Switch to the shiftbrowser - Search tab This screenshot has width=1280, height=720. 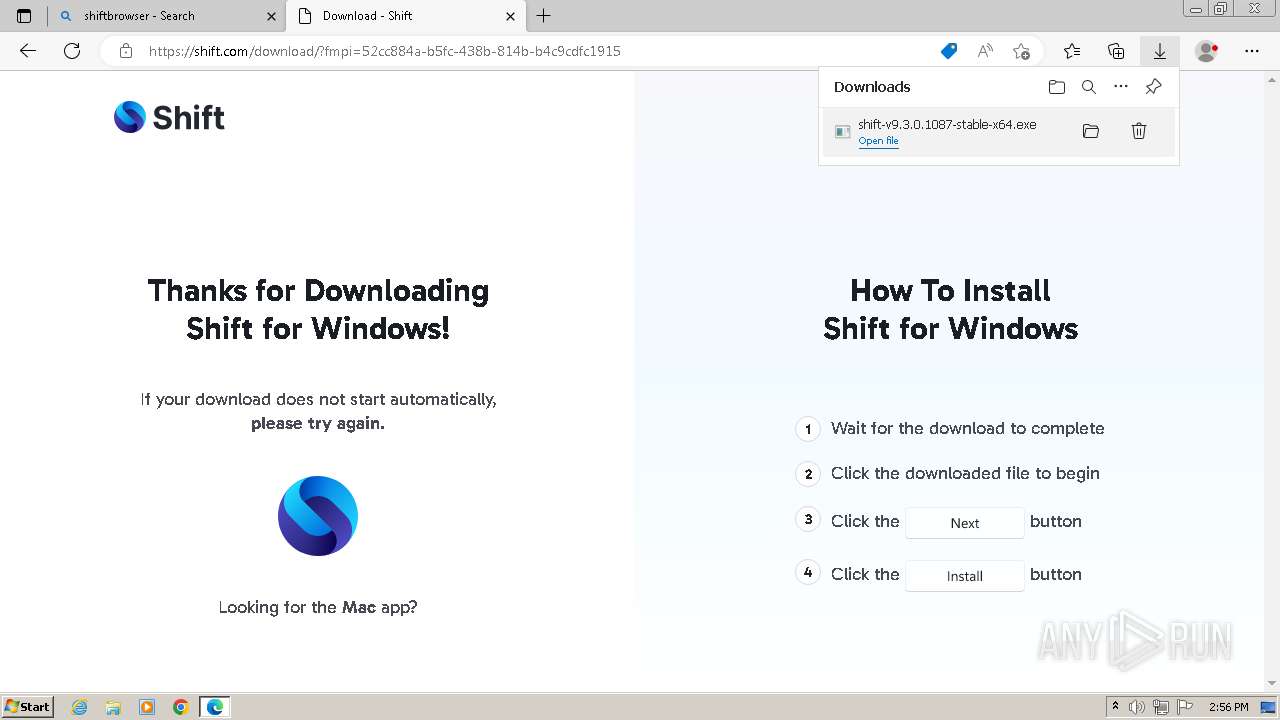point(166,16)
